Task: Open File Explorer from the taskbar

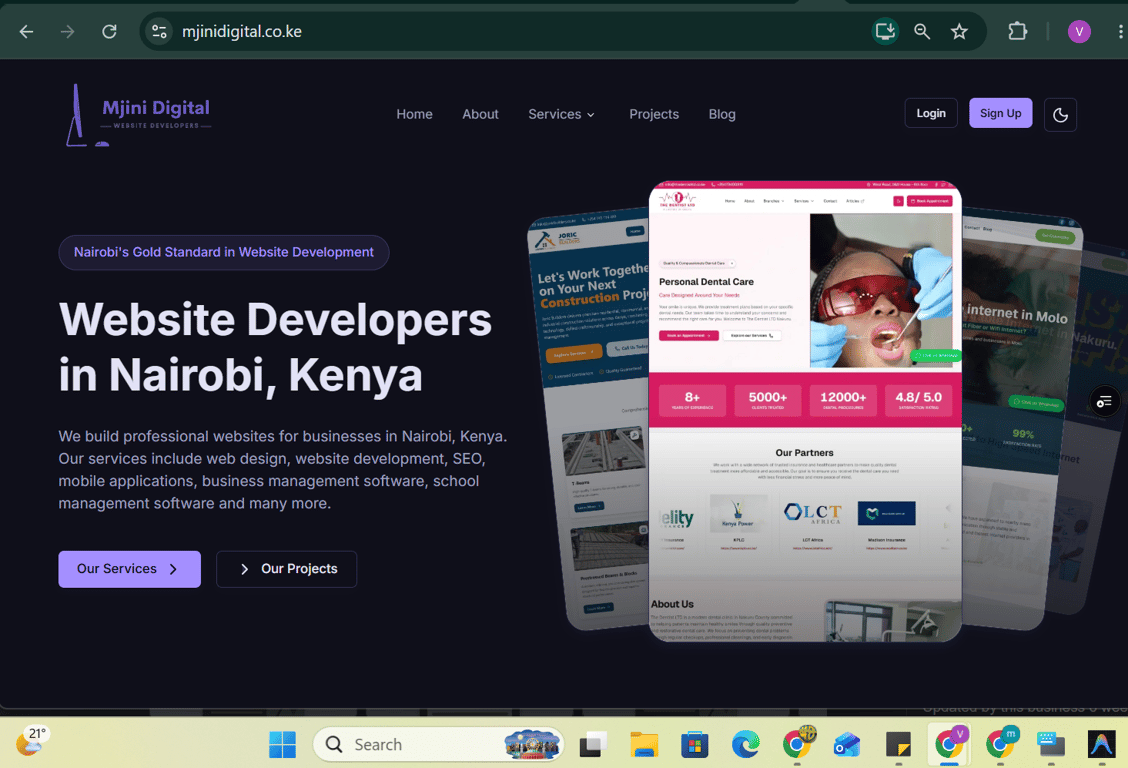Action: (x=644, y=744)
